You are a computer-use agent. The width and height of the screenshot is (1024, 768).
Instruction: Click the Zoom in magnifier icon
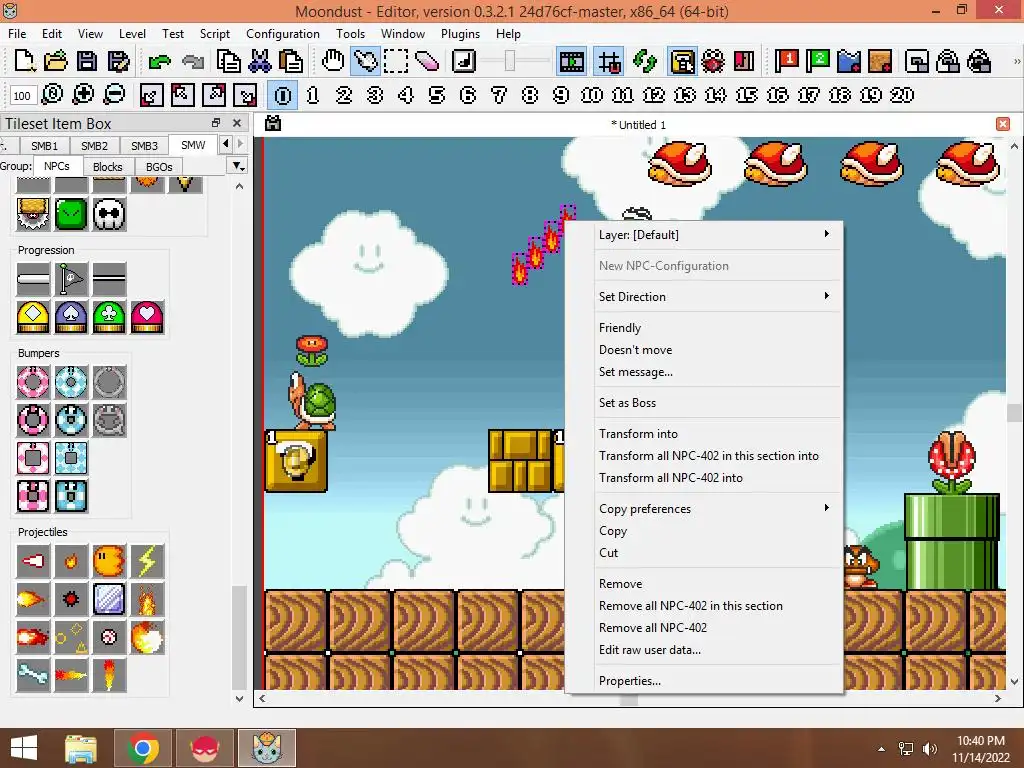tap(83, 95)
